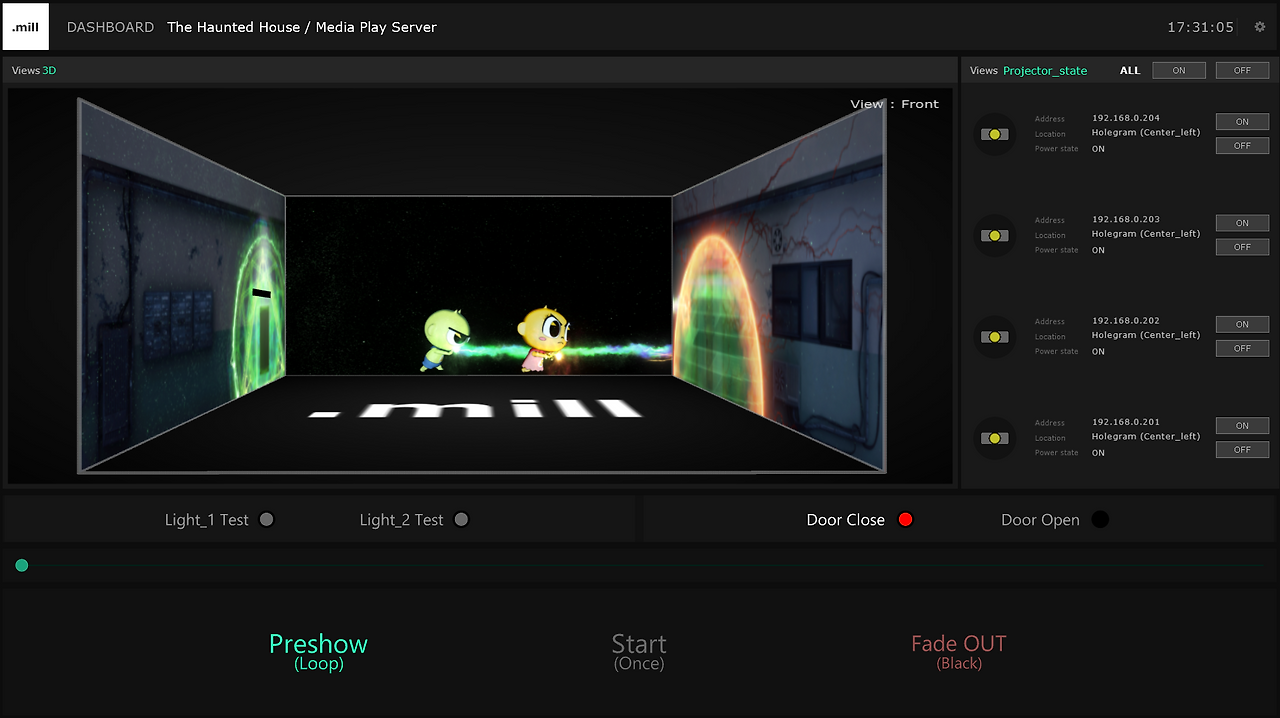Screen dimensions: 1280x718
Task: Switch OFF projector 192.168.0.203
Action: (x=1242, y=247)
